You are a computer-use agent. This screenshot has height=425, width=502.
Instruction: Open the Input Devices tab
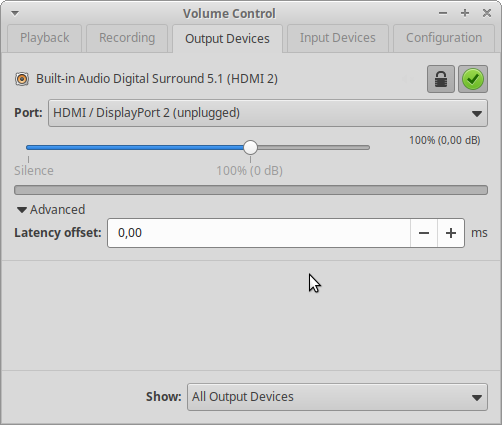pyautogui.click(x=338, y=38)
